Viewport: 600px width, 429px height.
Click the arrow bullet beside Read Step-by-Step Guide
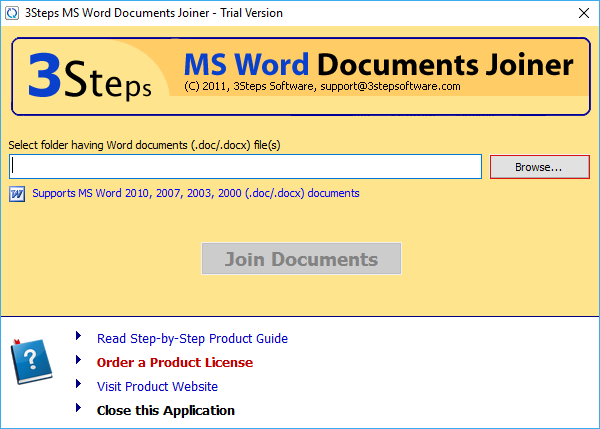pos(78,336)
